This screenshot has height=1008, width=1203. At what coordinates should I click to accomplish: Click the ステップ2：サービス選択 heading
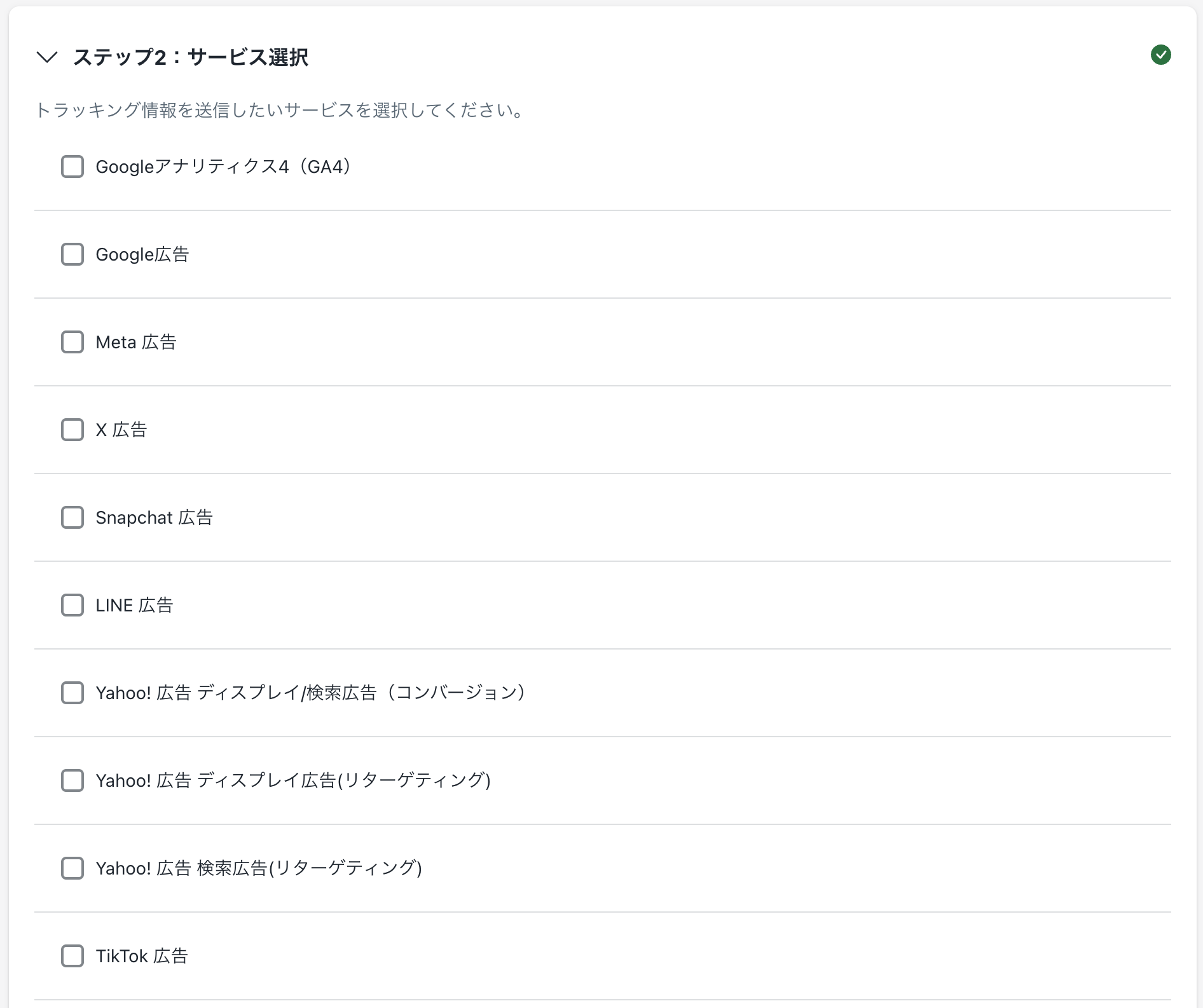click(191, 57)
